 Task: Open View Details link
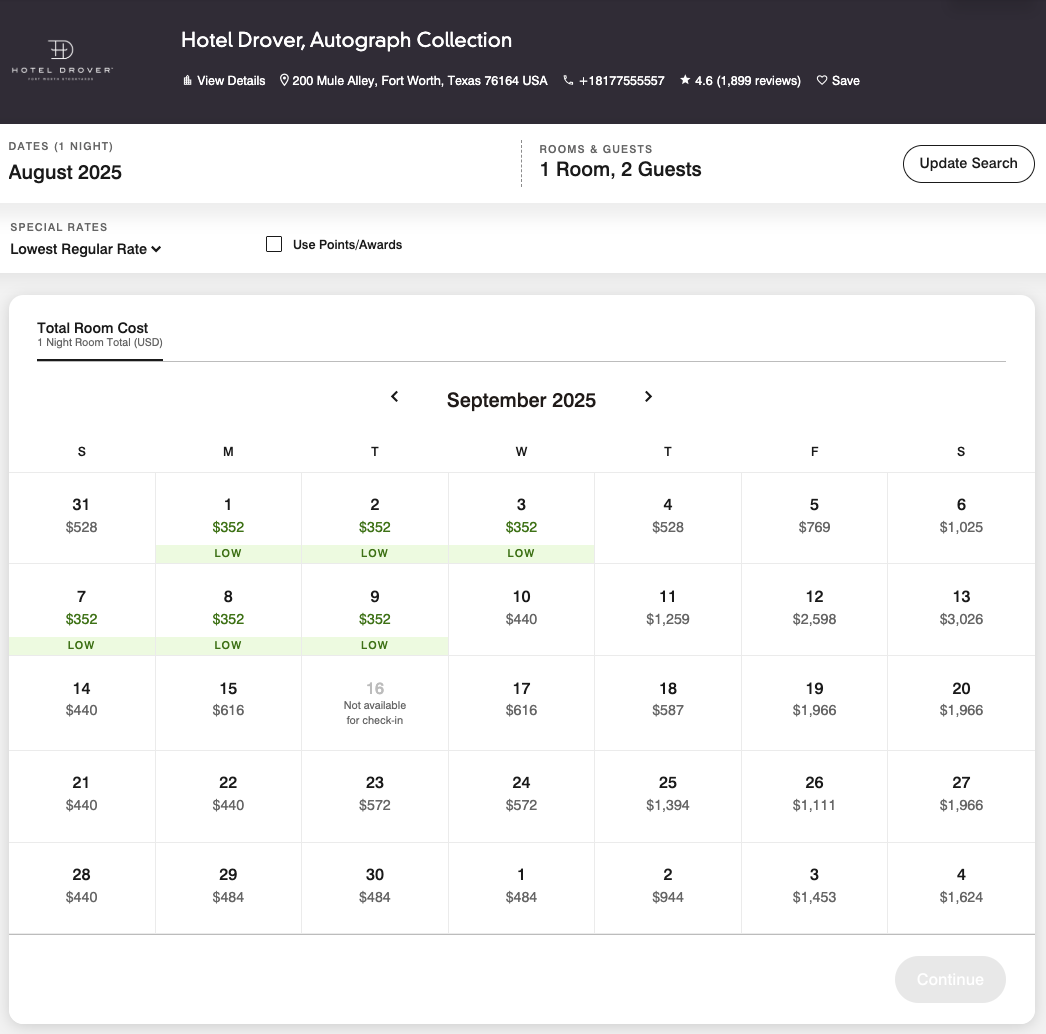point(231,81)
